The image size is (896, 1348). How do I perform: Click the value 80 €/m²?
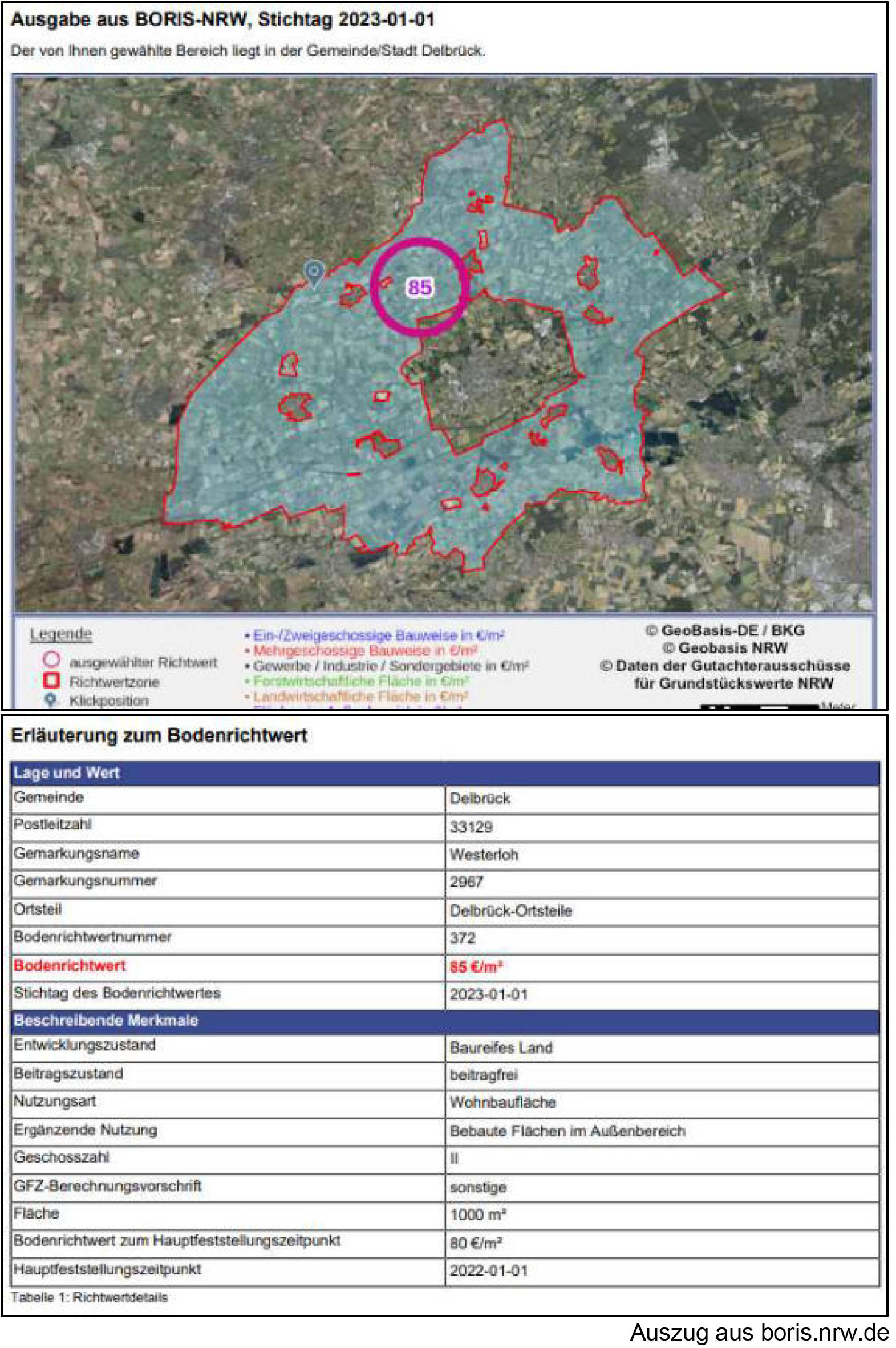(476, 1243)
